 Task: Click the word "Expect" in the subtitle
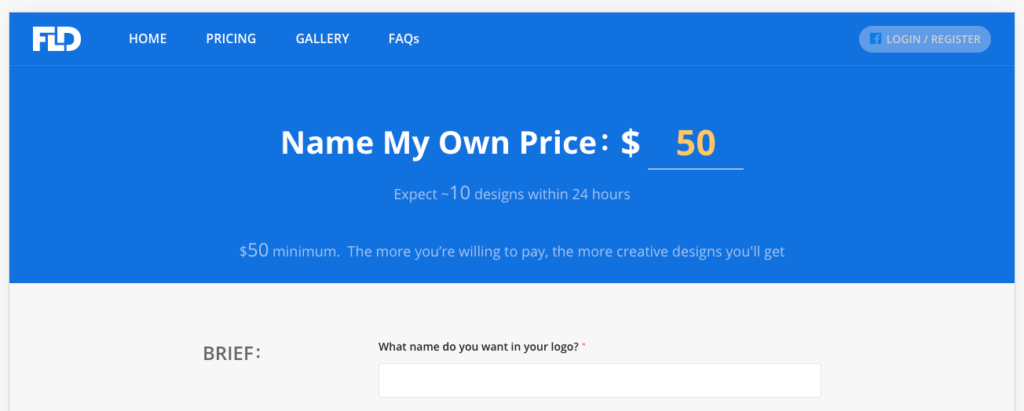click(415, 194)
